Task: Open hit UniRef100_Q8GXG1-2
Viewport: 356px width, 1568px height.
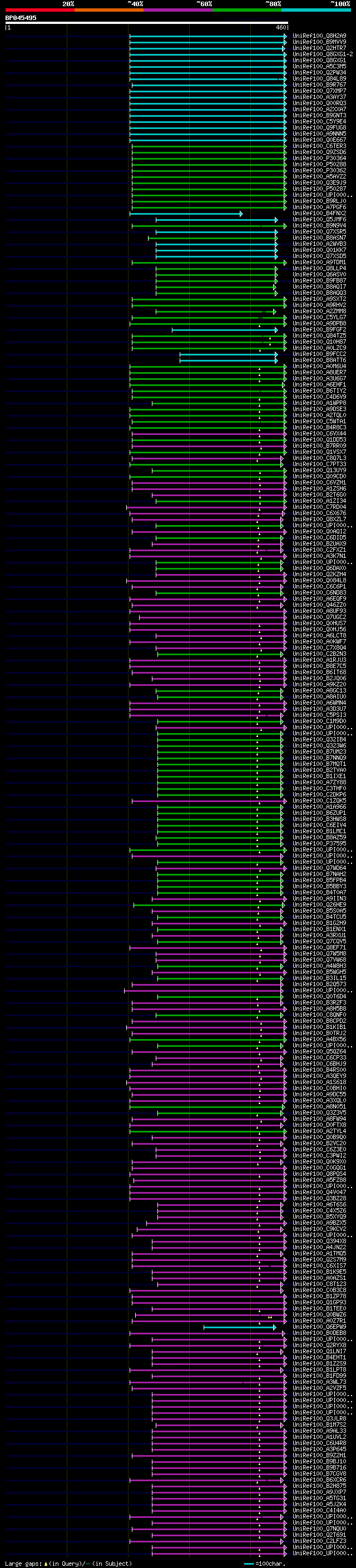Action: tap(323, 54)
